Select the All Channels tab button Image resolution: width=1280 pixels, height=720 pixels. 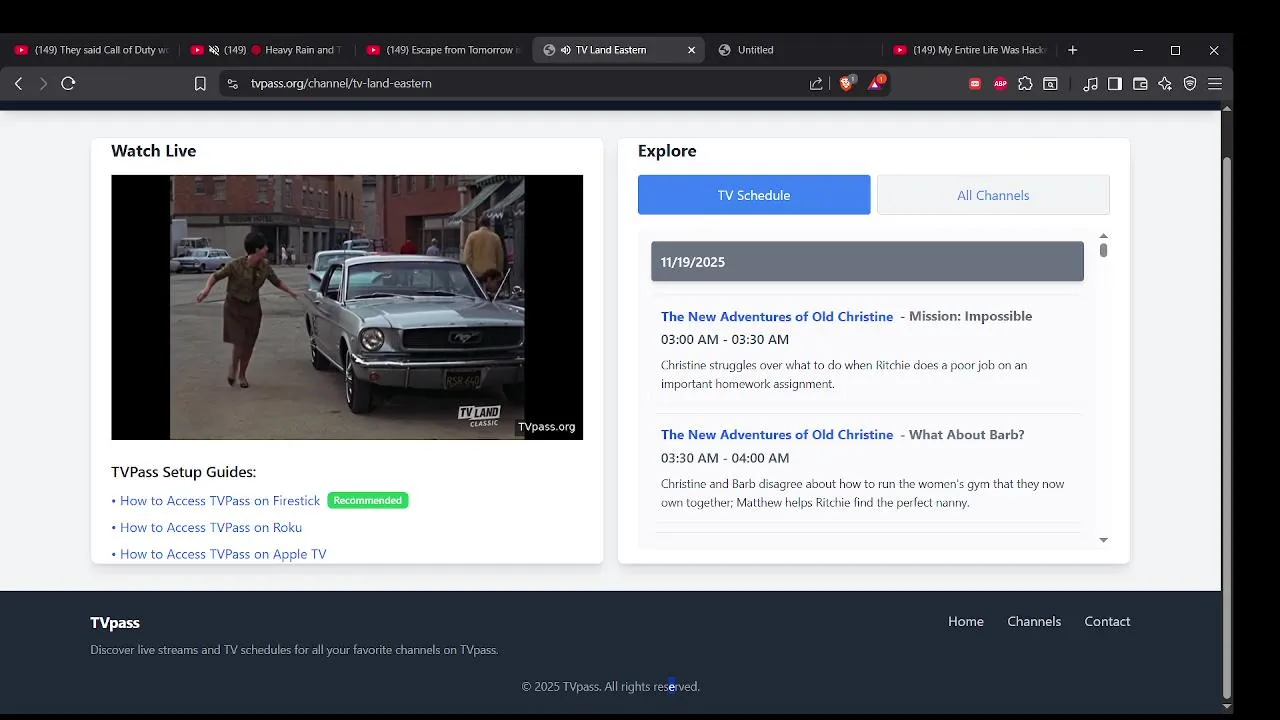click(993, 195)
